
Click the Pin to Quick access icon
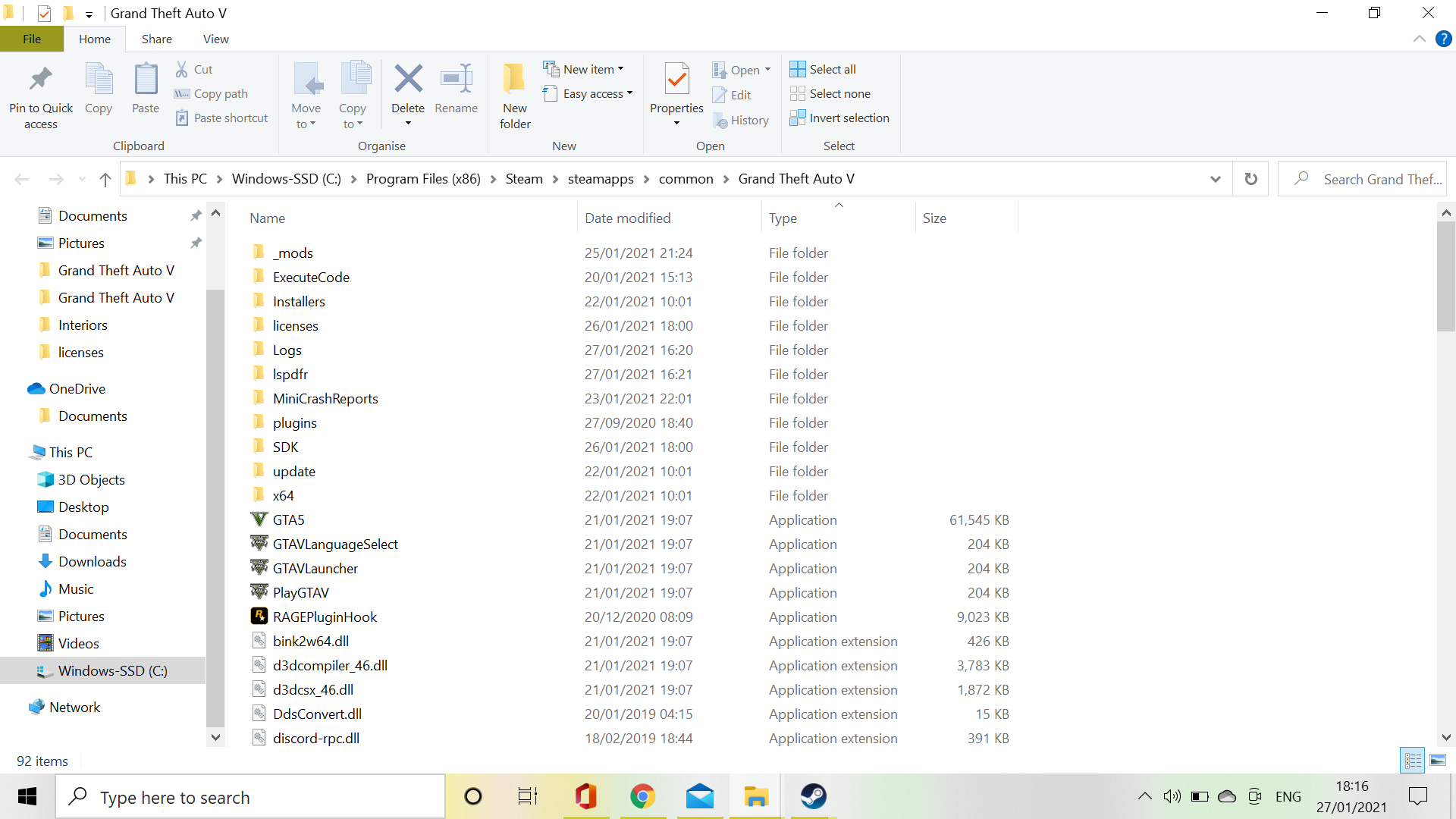41,80
